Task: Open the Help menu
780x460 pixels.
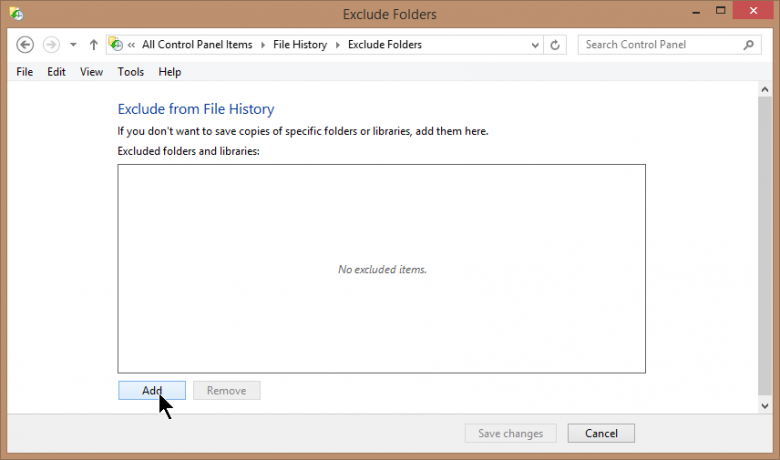Action: point(170,72)
